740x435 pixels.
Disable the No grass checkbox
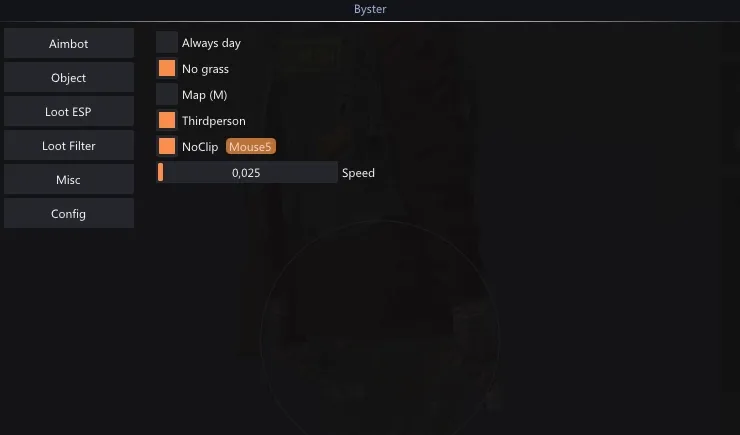(167, 68)
